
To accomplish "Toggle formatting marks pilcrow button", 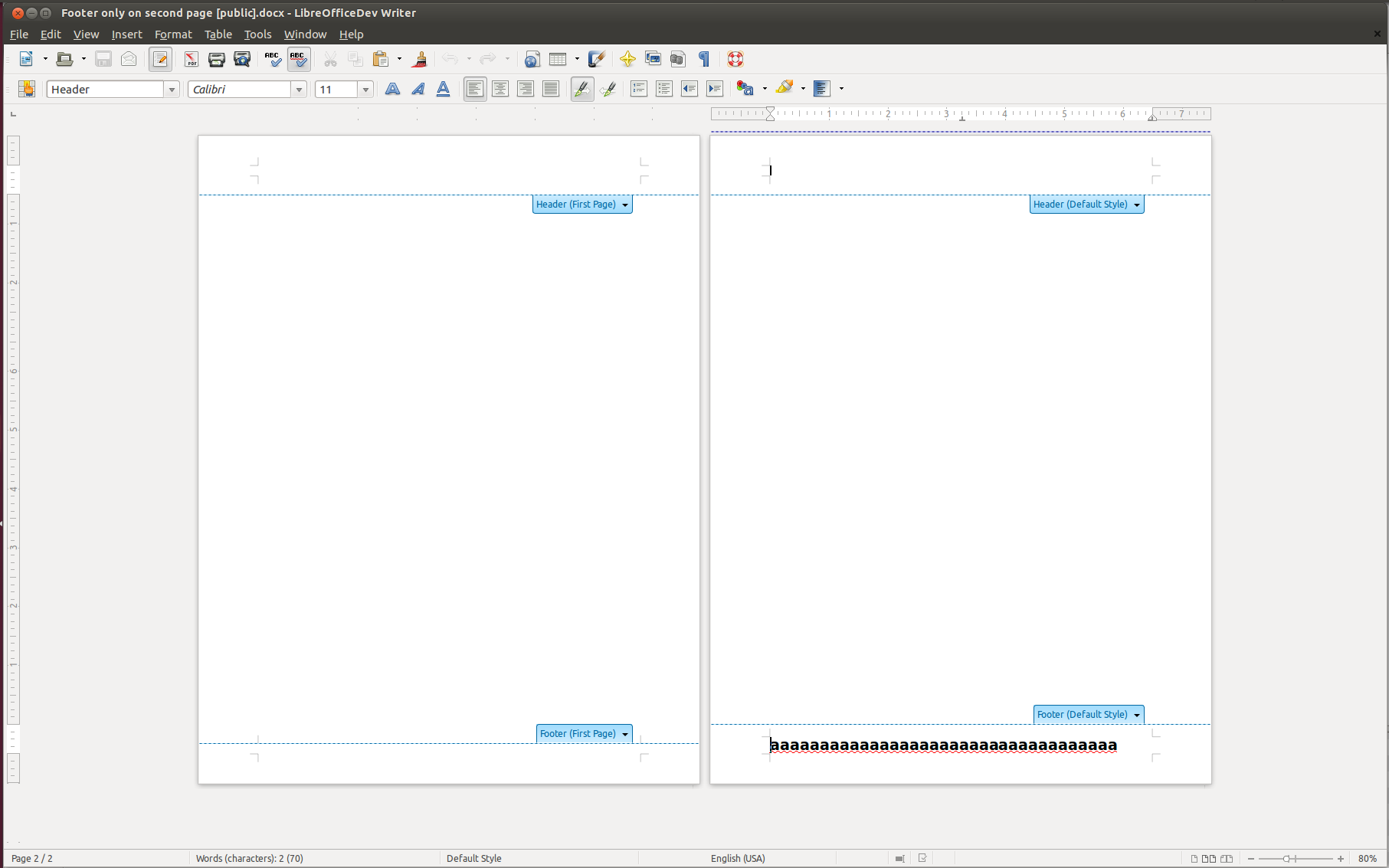I will [704, 59].
